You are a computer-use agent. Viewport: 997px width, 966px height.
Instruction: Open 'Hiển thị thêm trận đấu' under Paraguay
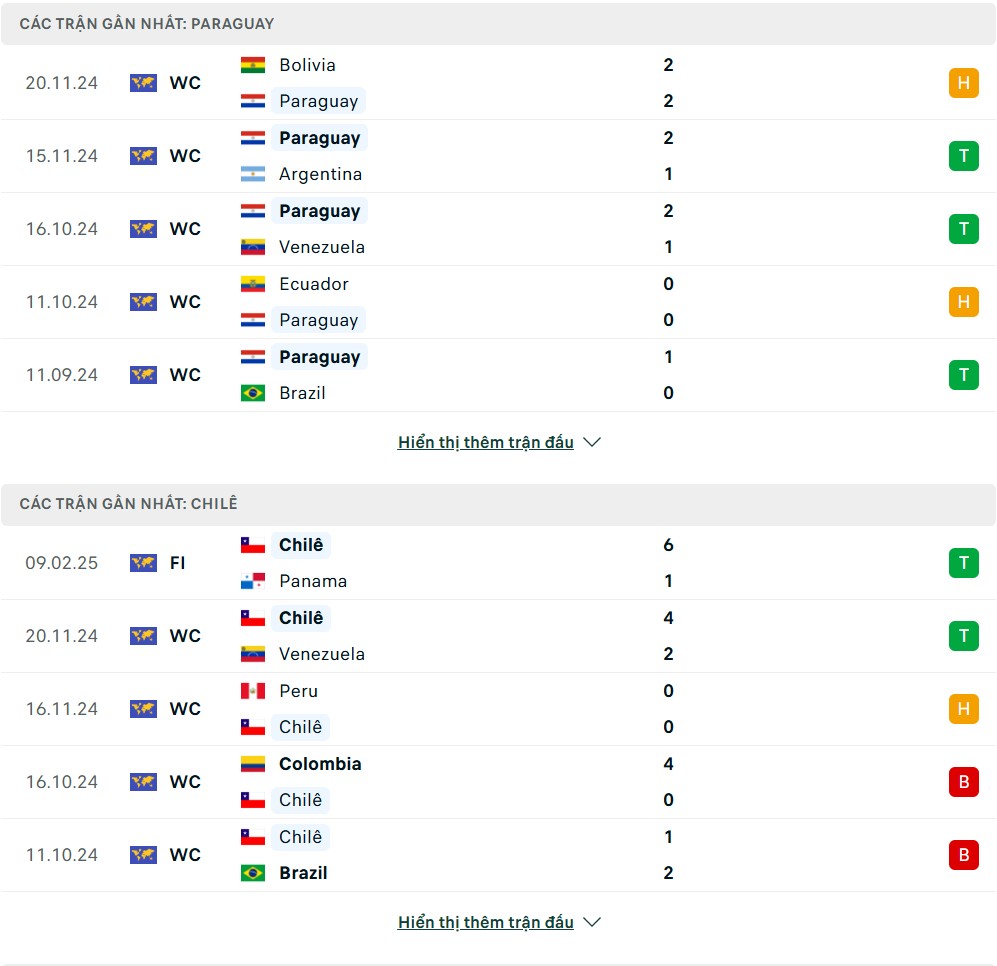[486, 442]
